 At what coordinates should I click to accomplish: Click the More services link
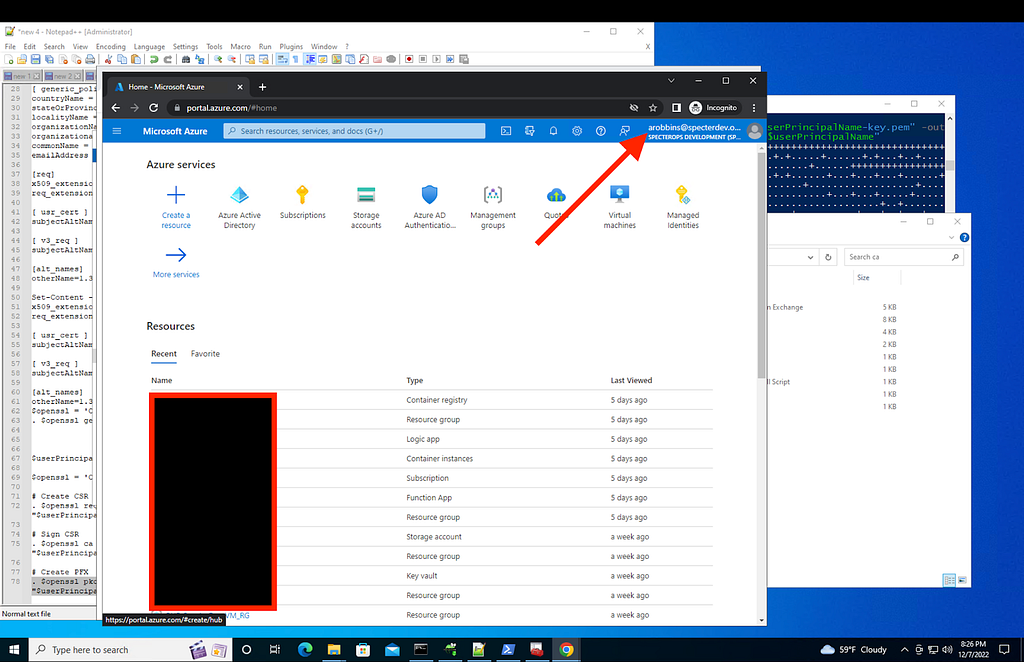click(176, 275)
